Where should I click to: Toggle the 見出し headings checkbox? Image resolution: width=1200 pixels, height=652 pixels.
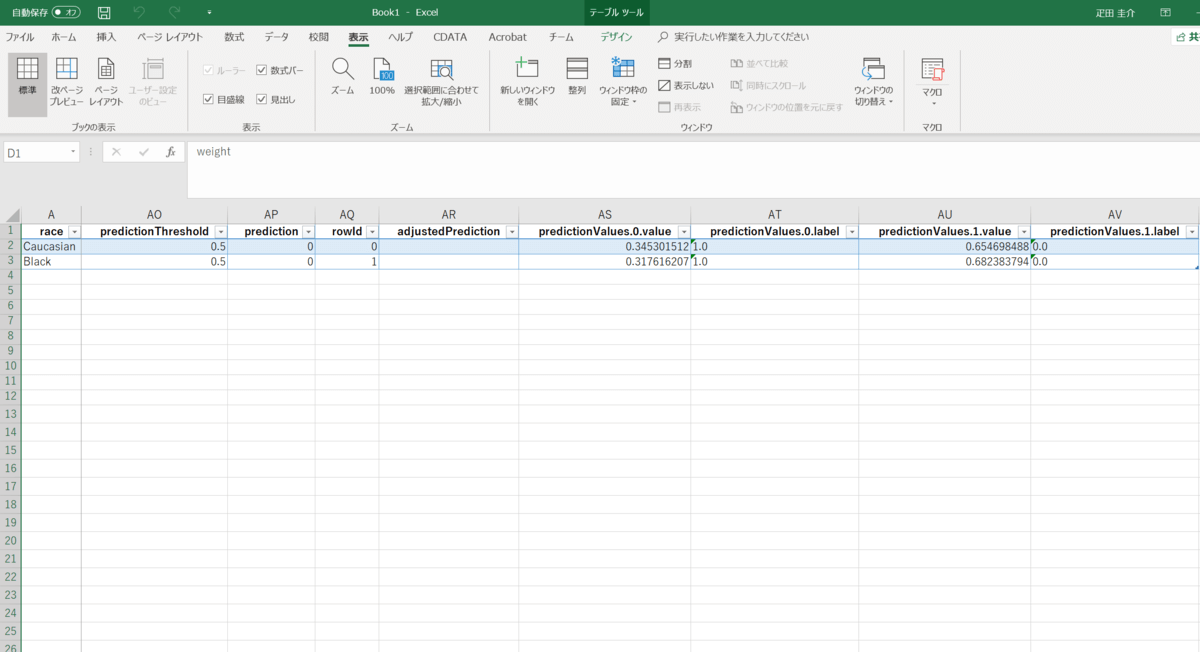click(x=262, y=99)
